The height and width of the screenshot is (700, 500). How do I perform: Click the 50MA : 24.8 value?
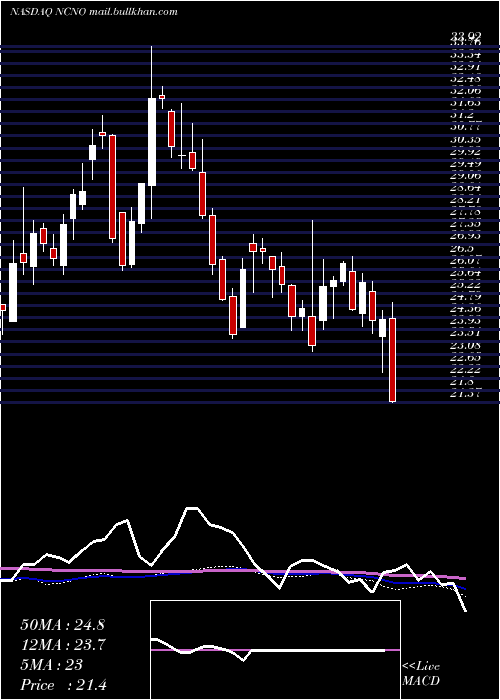[x=62, y=625]
